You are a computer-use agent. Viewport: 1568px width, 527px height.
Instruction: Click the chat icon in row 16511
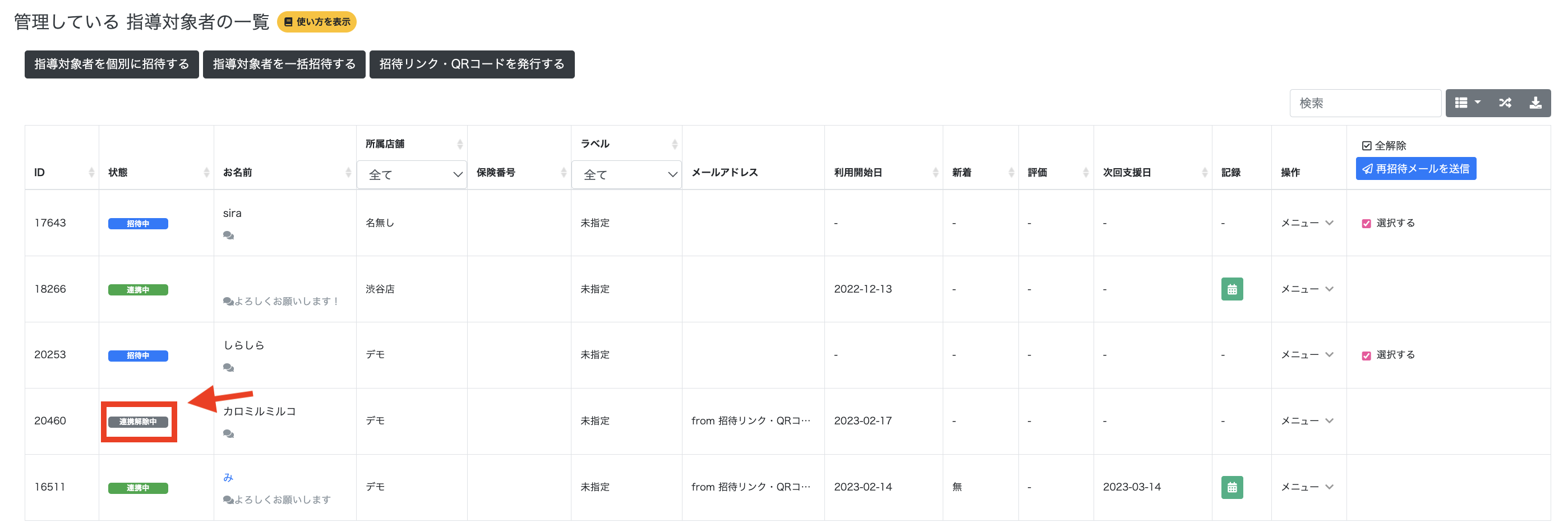coord(228,500)
